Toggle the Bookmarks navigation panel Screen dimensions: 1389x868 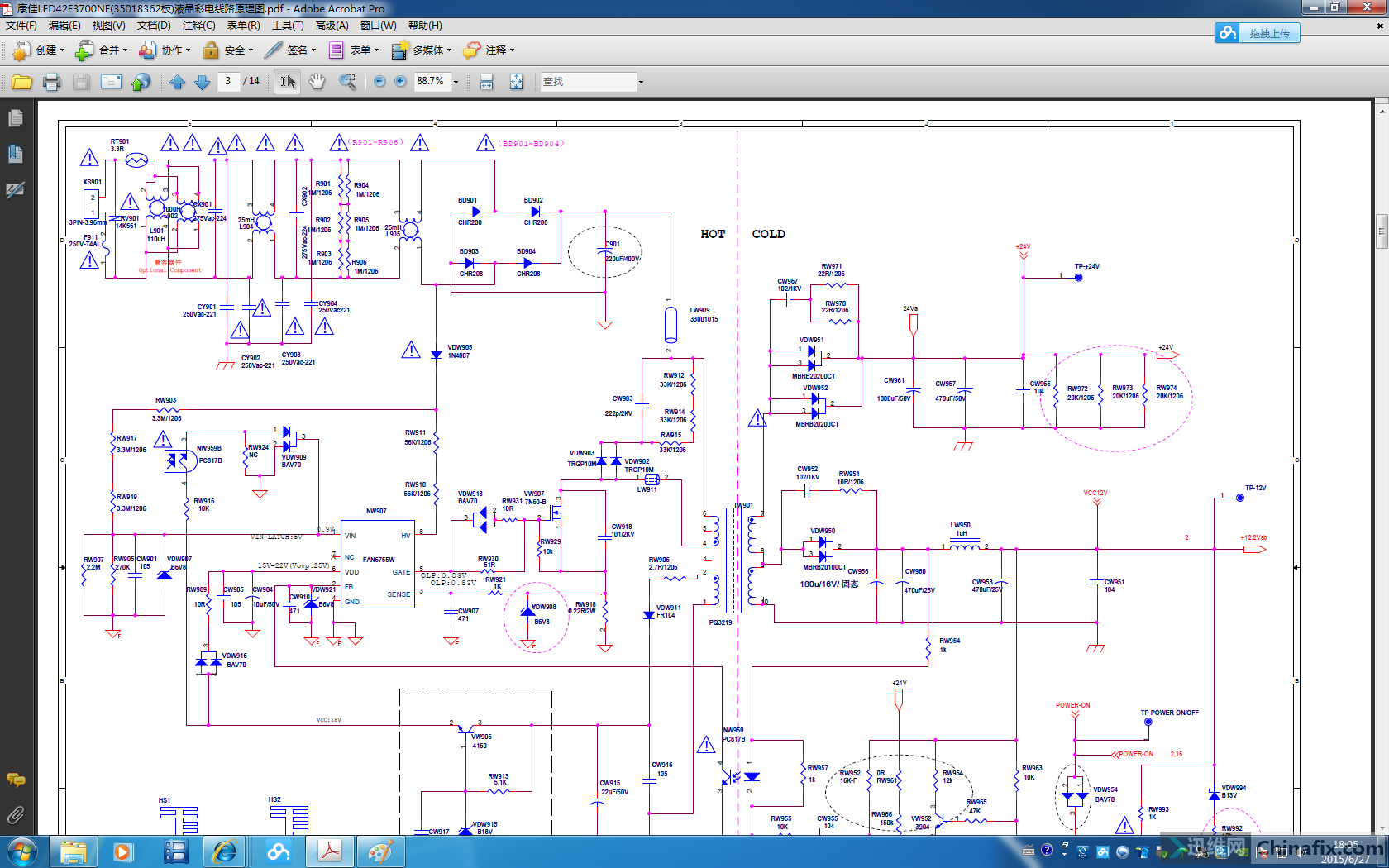click(15, 155)
